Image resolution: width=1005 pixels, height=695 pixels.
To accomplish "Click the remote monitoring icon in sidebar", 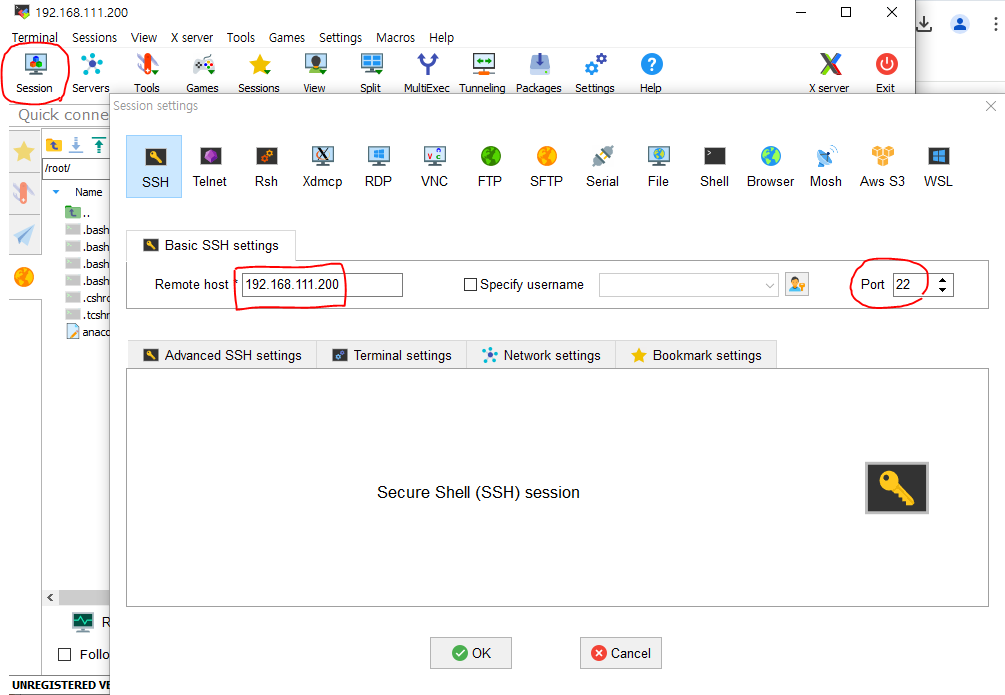I will click(x=83, y=621).
